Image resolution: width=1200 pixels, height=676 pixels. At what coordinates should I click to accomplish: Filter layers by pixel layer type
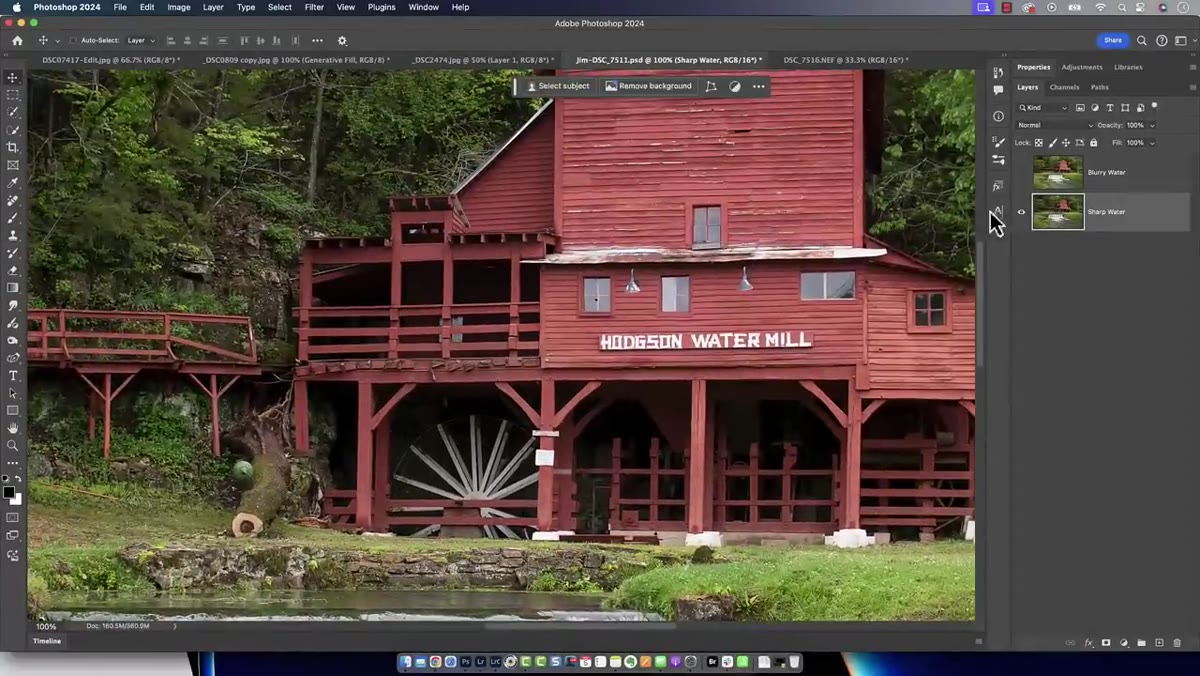click(1080, 108)
